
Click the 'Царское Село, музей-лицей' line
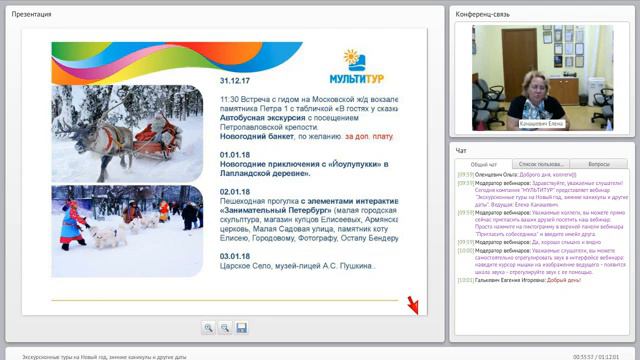298,266
